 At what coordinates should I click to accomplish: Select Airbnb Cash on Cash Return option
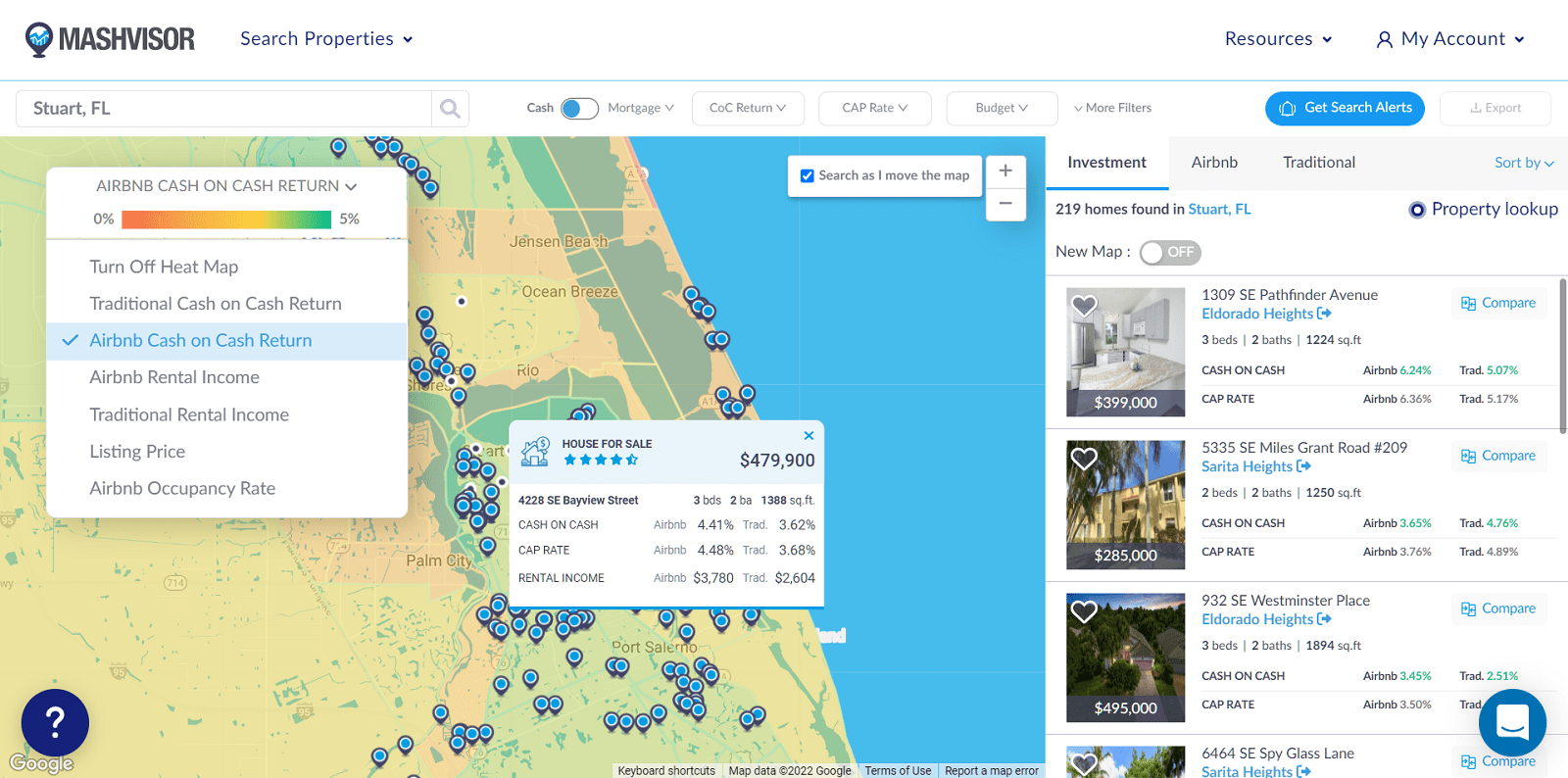226,341
